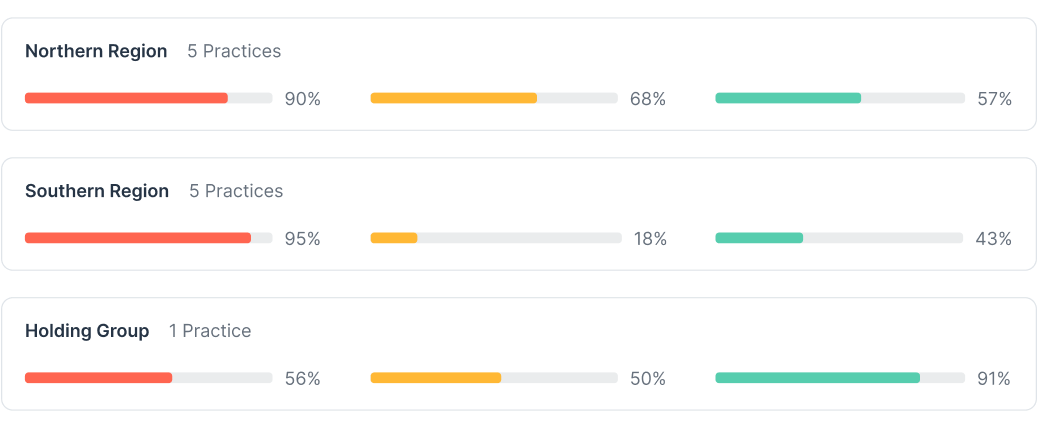Click the Southern Region 5 Practices label
The height and width of the screenshot is (428, 1037).
pos(236,191)
